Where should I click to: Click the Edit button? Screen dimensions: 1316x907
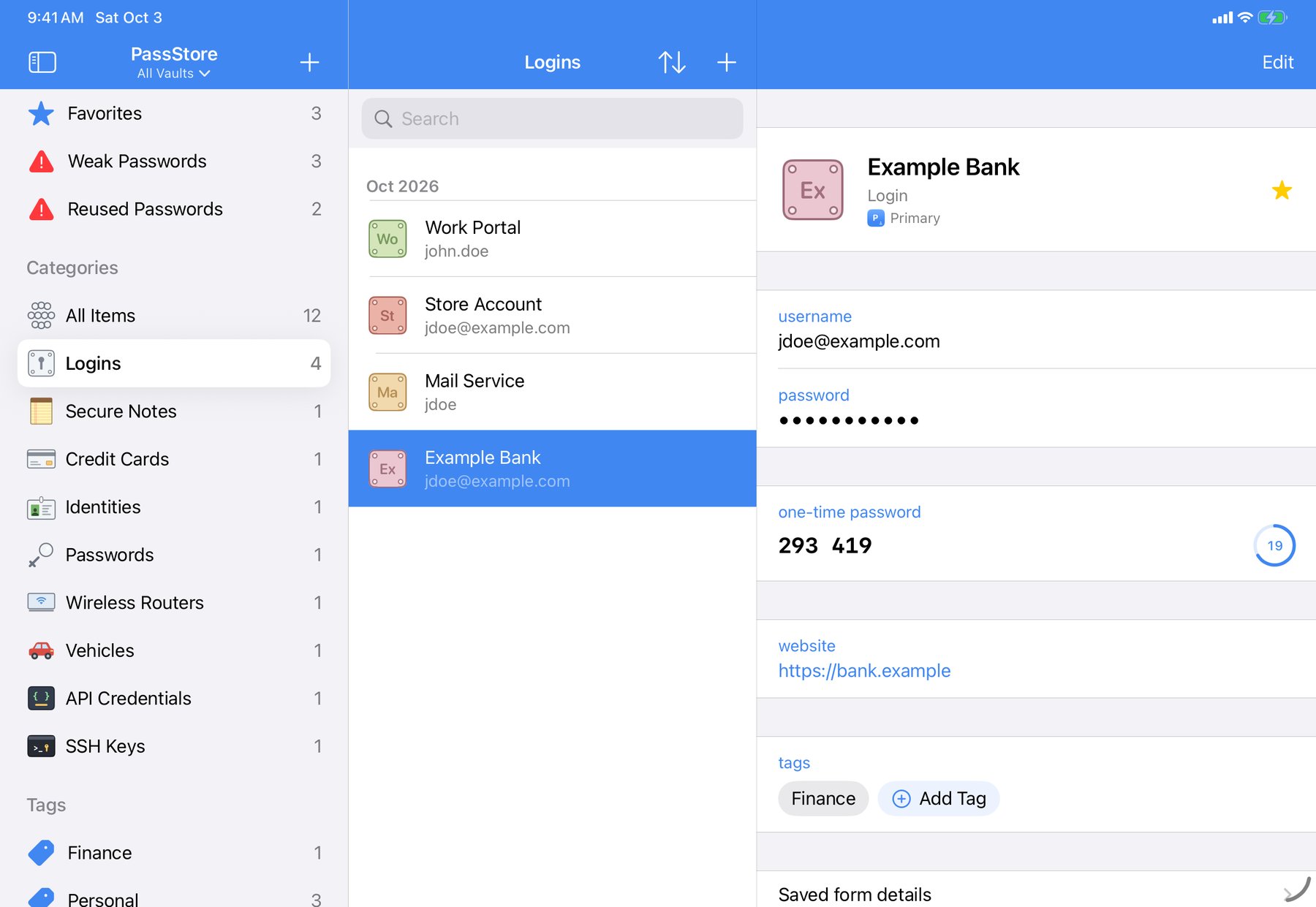click(x=1277, y=62)
